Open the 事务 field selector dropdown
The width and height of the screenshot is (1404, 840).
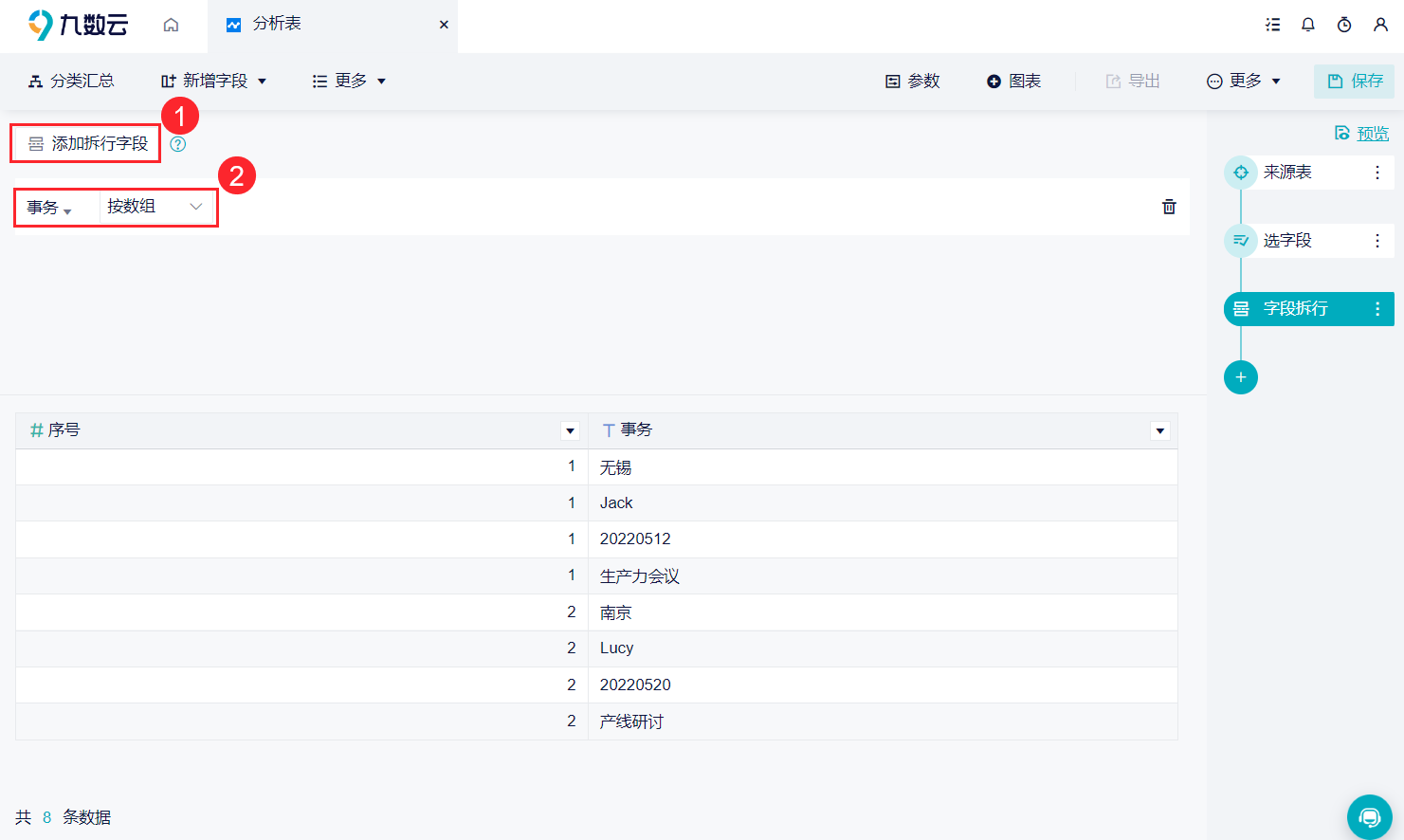click(49, 208)
